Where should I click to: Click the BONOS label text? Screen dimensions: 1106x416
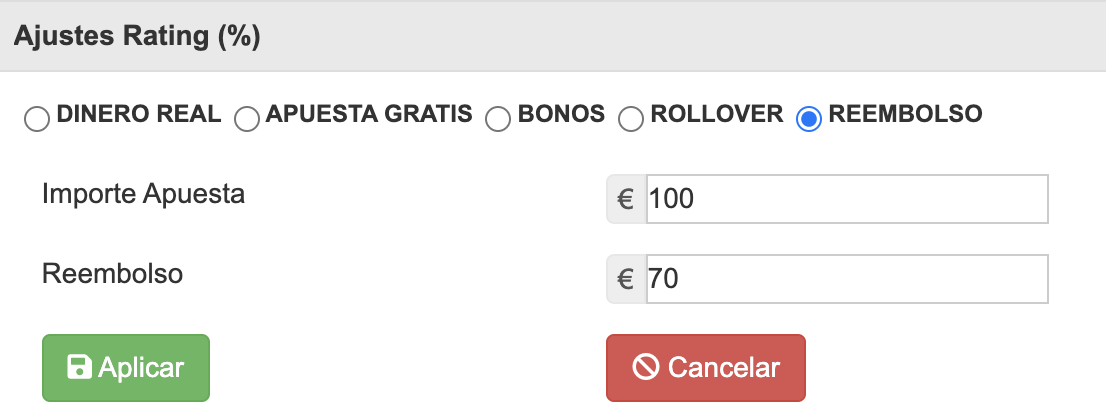[x=561, y=114]
